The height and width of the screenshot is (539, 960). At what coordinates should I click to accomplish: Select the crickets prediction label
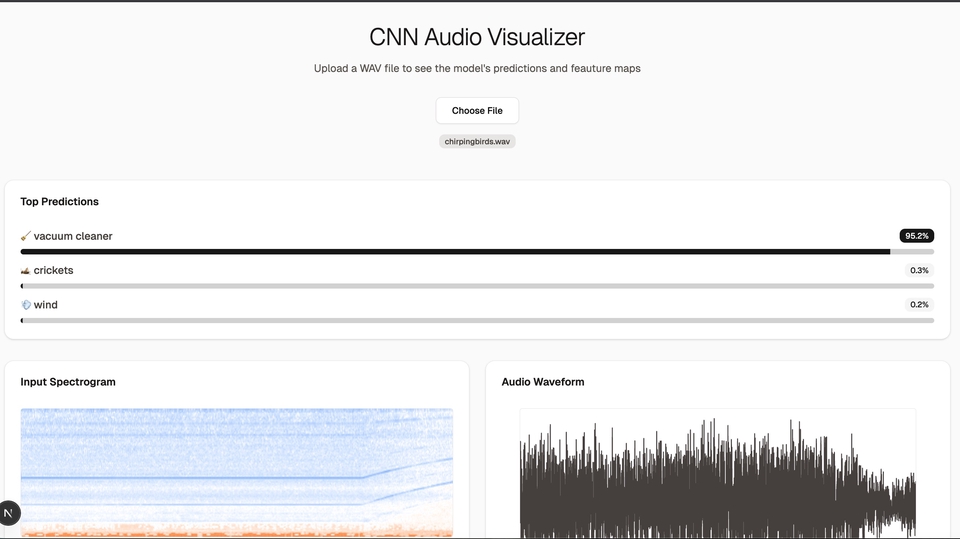[x=54, y=271]
